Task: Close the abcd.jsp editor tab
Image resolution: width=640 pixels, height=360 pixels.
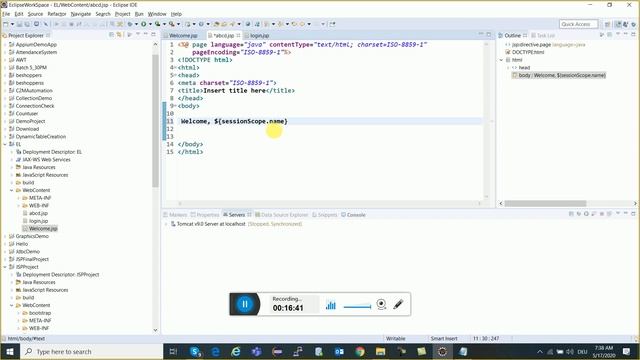Action: (x=238, y=36)
